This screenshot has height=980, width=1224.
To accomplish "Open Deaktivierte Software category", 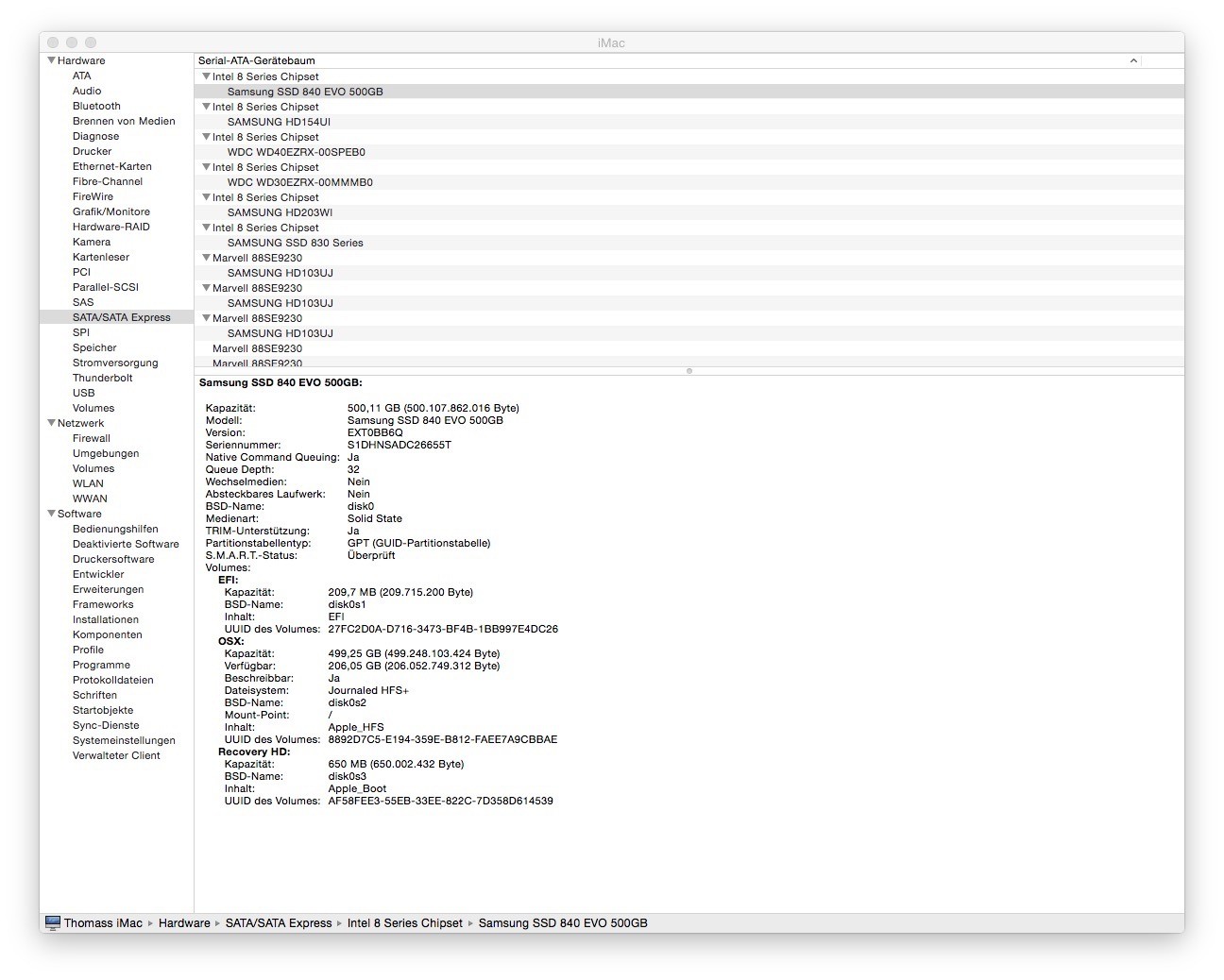I will coord(126,544).
